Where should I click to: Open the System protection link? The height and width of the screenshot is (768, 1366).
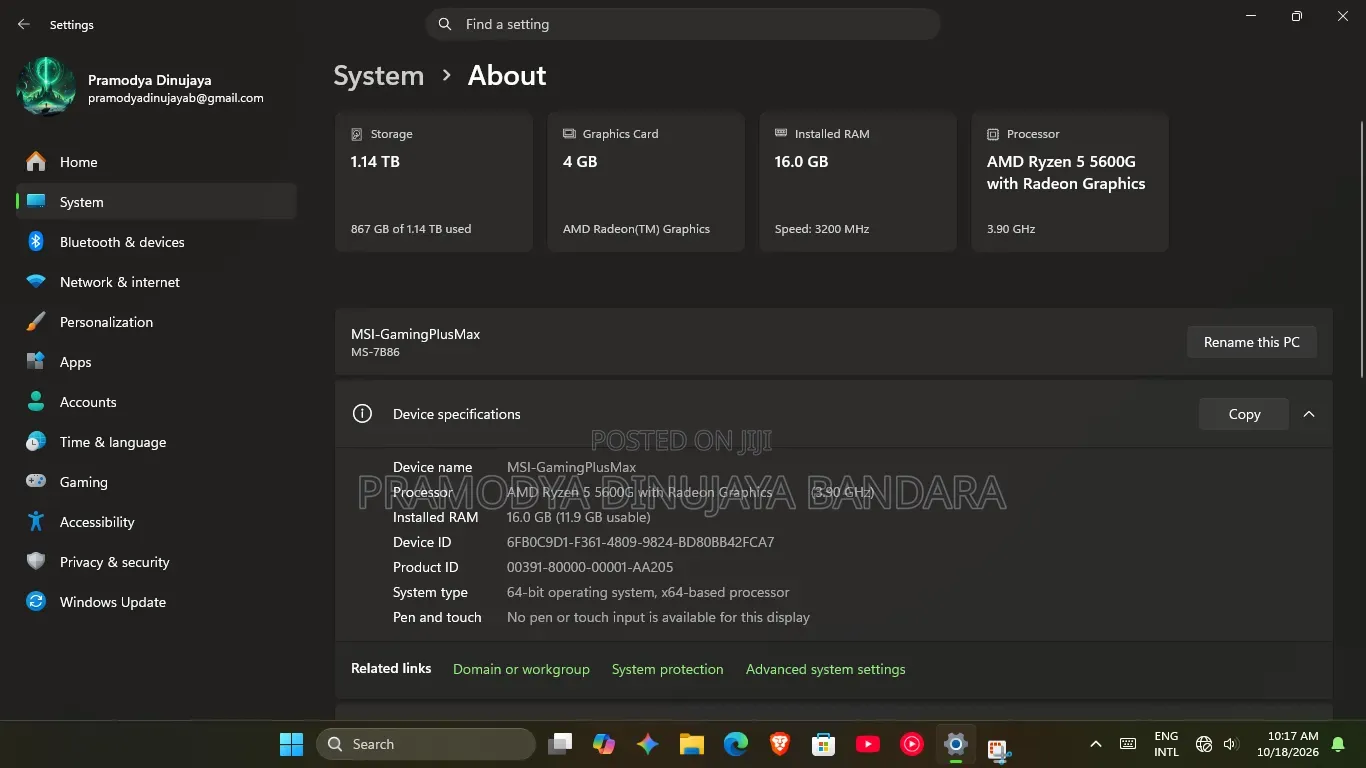pos(667,669)
